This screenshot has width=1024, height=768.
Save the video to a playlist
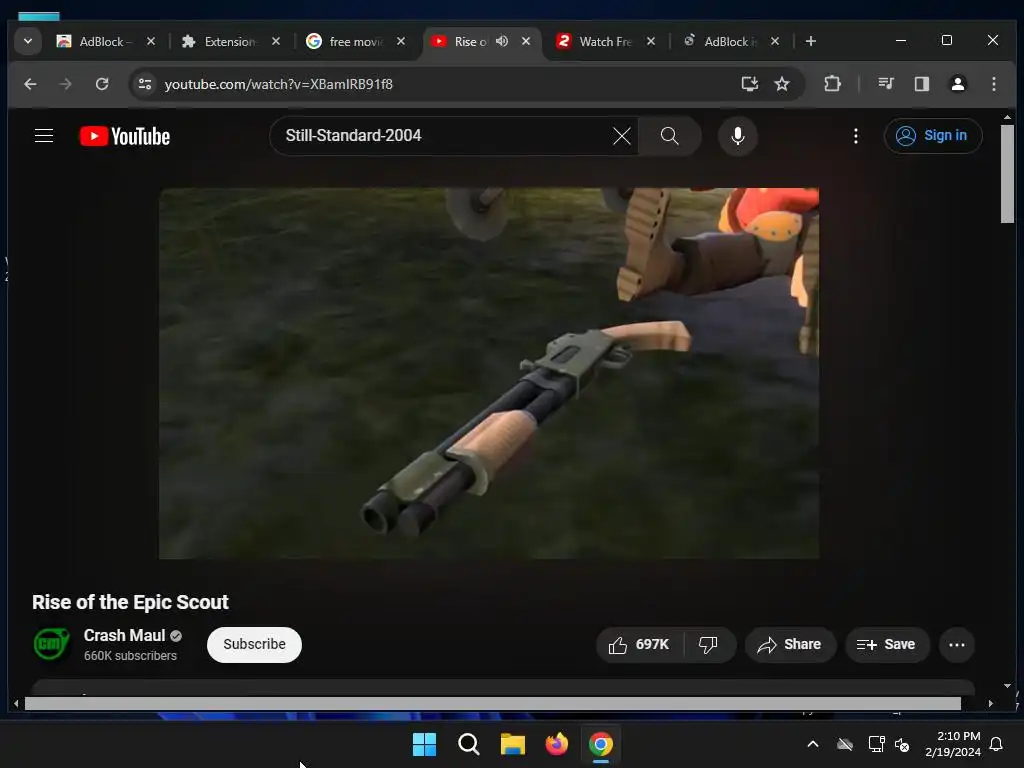point(886,645)
